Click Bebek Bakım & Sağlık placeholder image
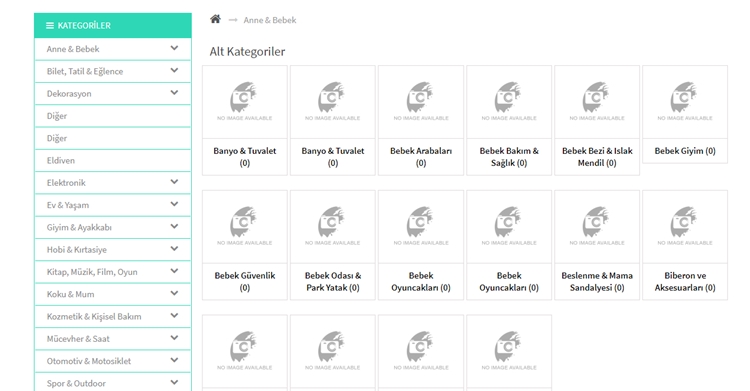This screenshot has width=750, height=391. pos(509,102)
